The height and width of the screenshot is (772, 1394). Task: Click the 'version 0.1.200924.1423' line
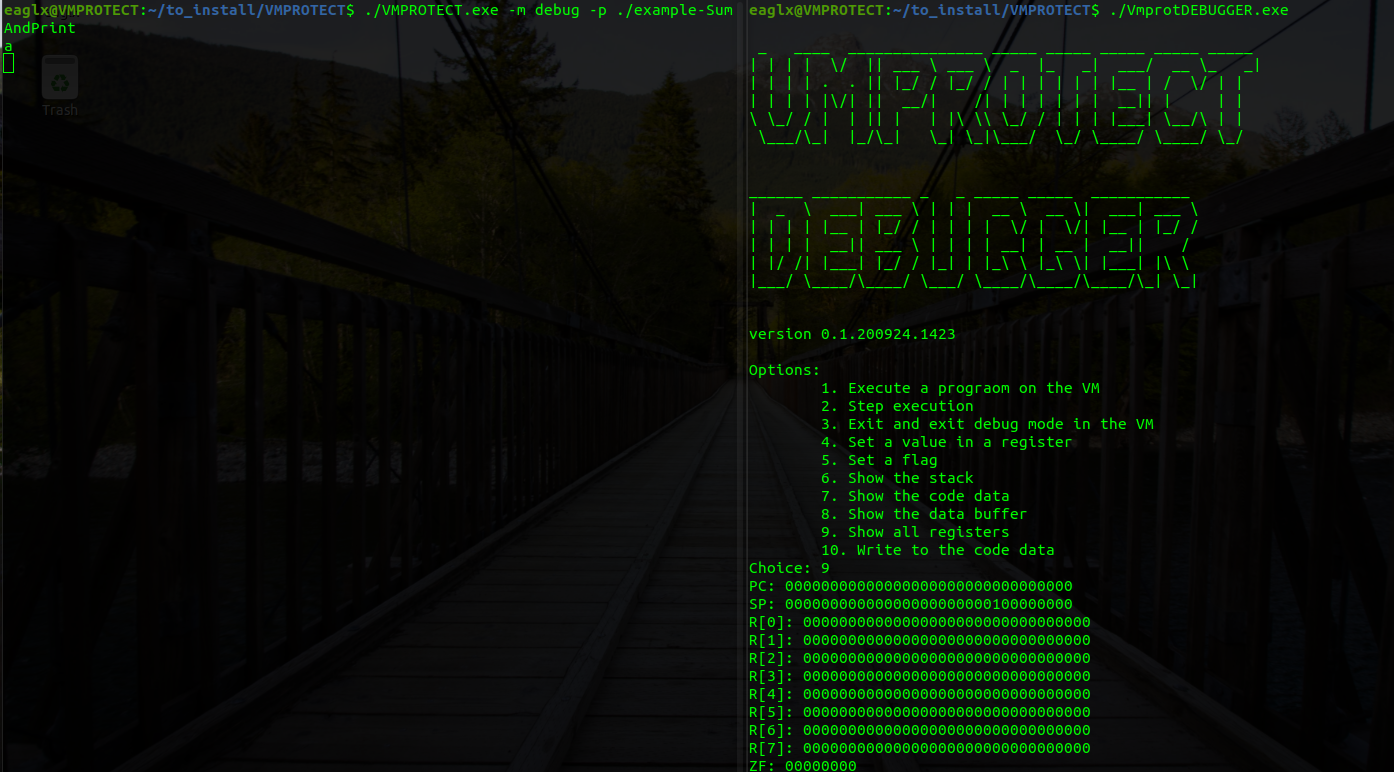point(852,334)
